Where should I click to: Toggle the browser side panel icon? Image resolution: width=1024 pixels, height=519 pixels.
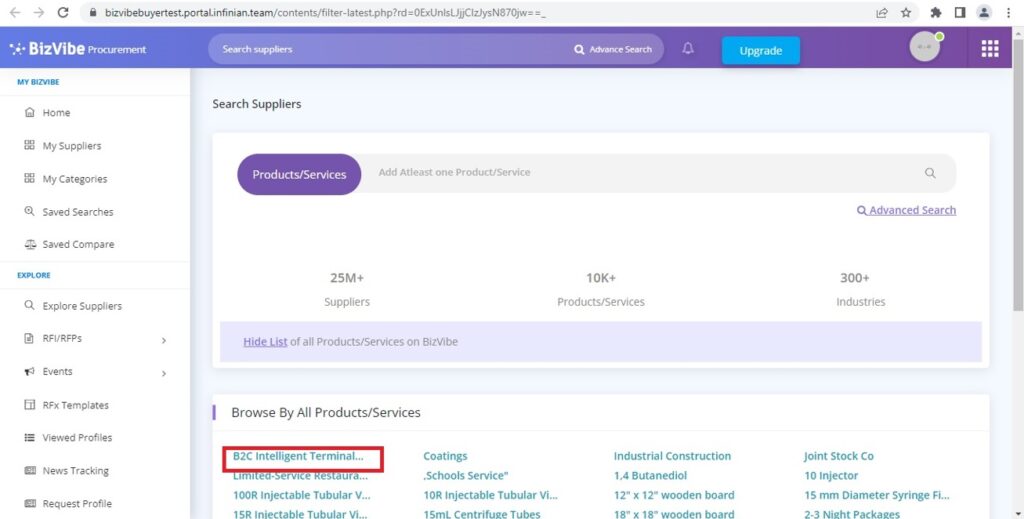[960, 12]
